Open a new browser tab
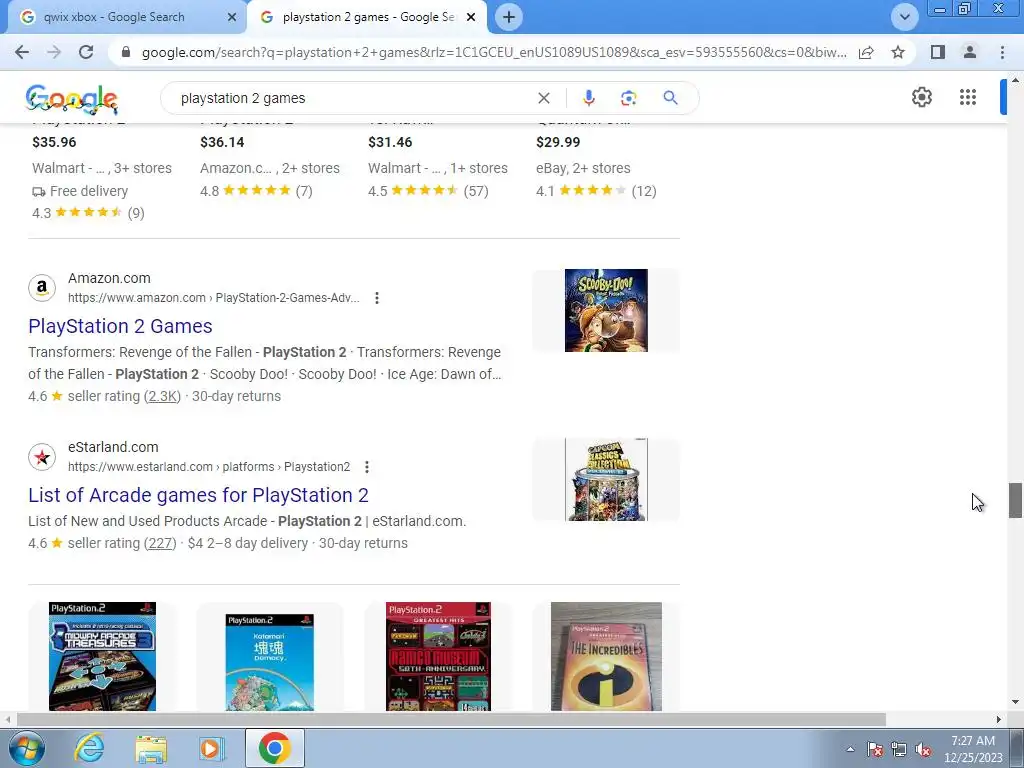Image resolution: width=1024 pixels, height=768 pixels. pos(509,17)
